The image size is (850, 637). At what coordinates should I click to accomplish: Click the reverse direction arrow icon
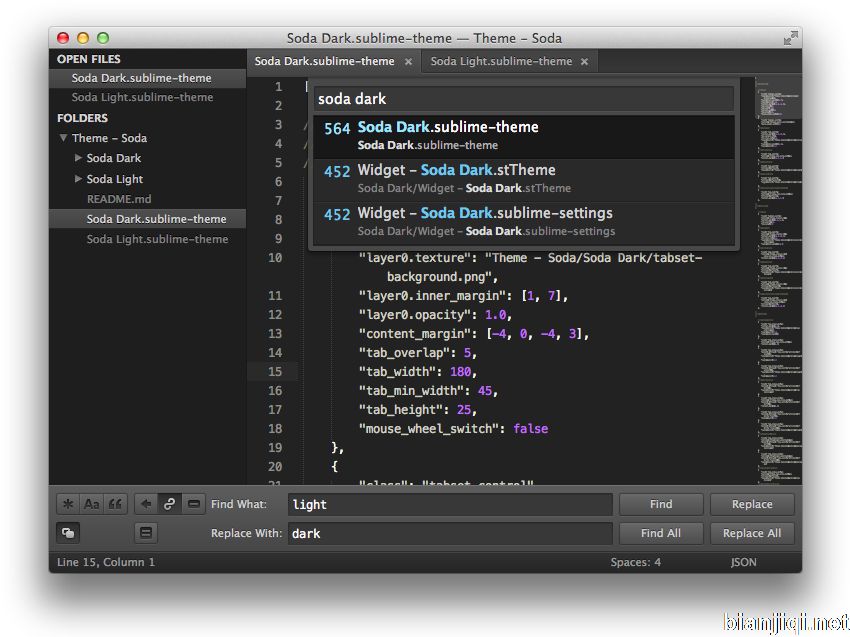[146, 504]
